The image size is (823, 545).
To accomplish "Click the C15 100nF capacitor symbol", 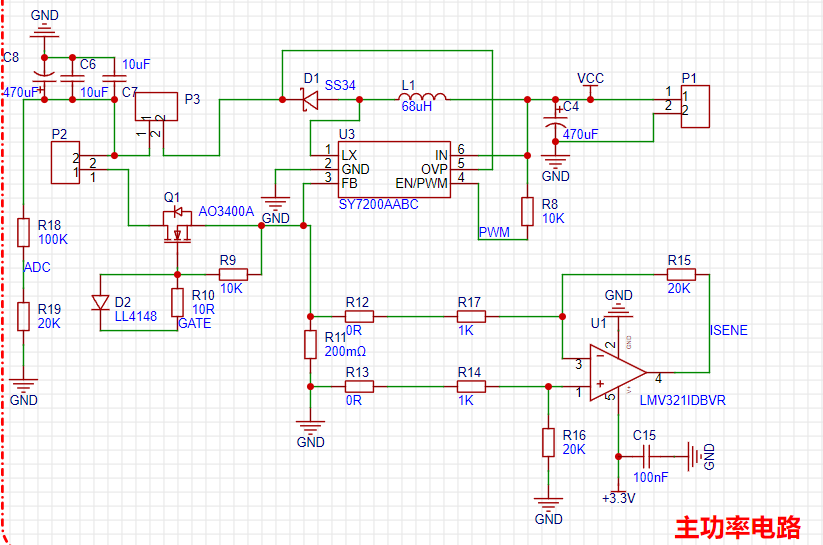I will coord(647,457).
